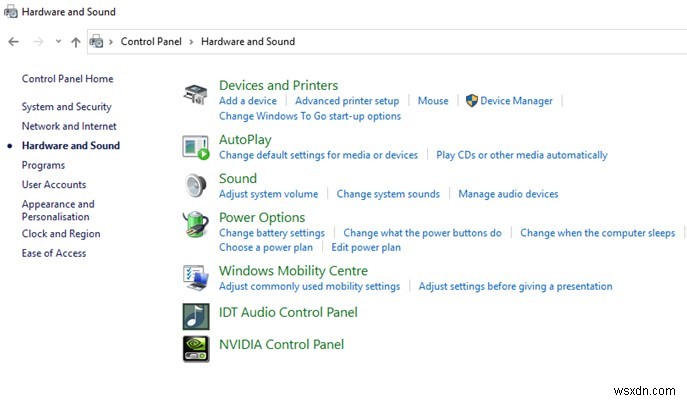This screenshot has height=401, width=687.
Task: Click the Sound speaker icon
Action: [196, 185]
